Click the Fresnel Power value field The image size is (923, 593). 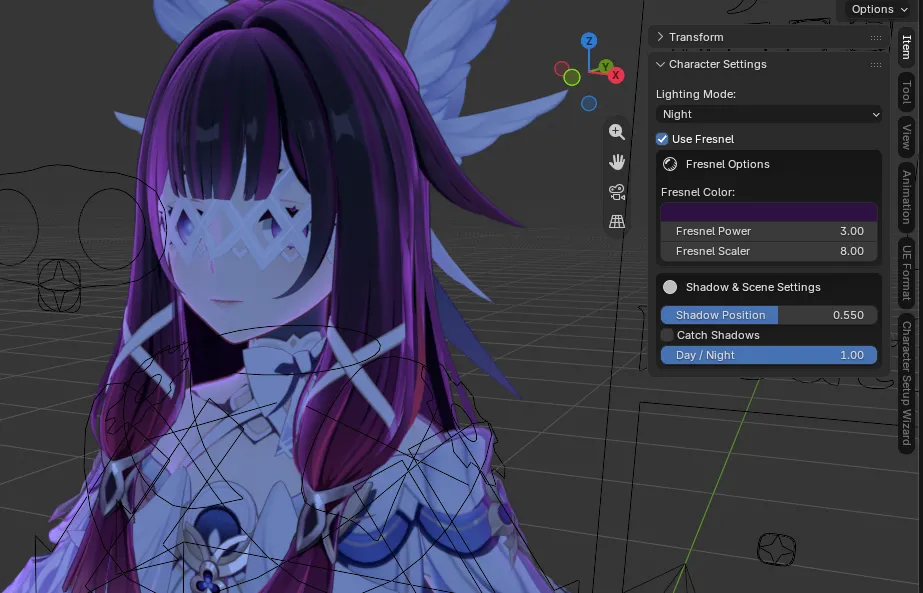tap(769, 231)
